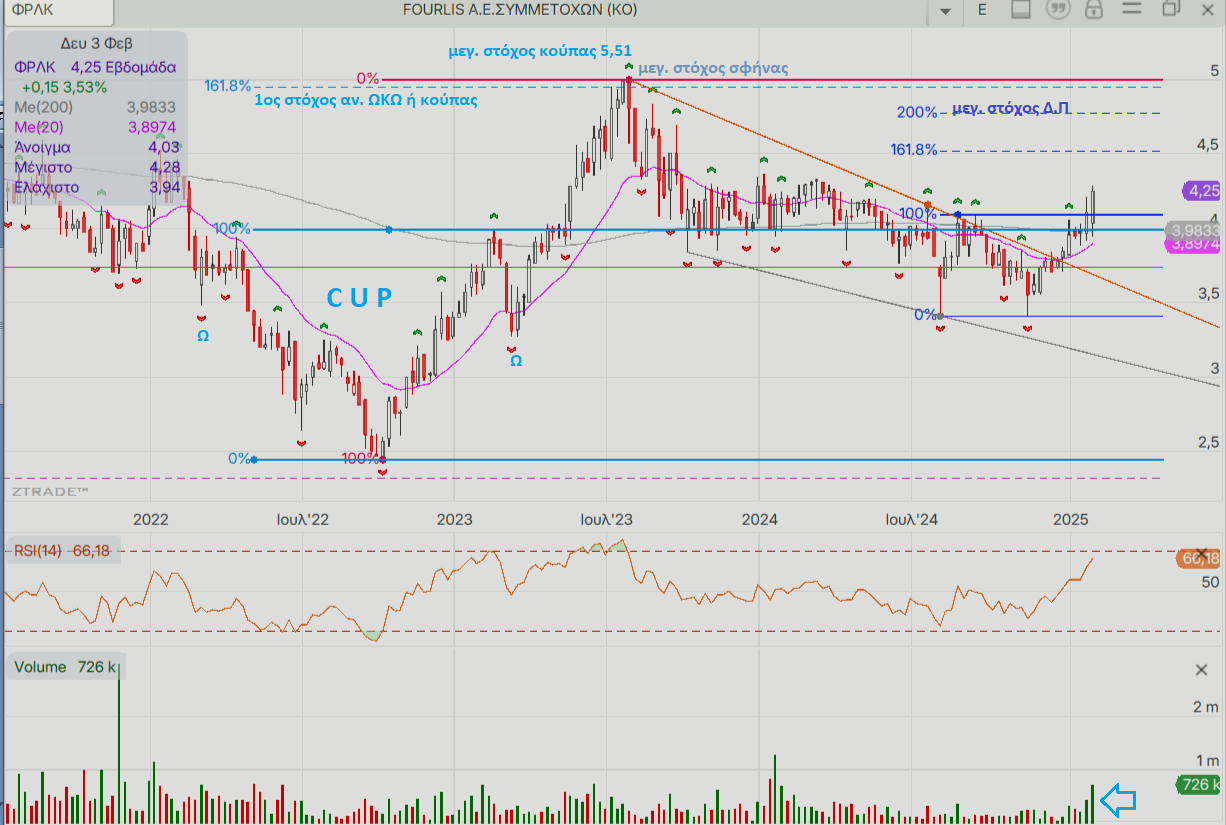Select the Ω marker below the 2023 pullback
Screen dimensions: 1226x825
[516, 360]
